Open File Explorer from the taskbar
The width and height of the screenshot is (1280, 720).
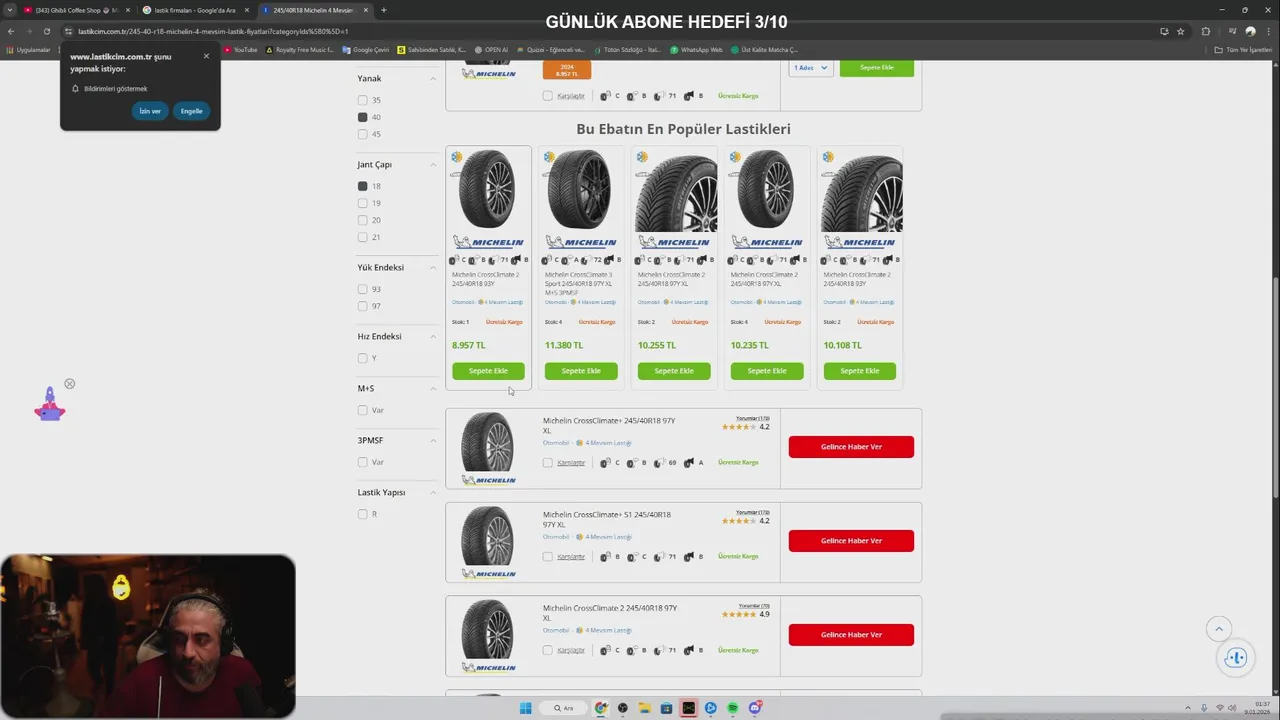click(645, 708)
